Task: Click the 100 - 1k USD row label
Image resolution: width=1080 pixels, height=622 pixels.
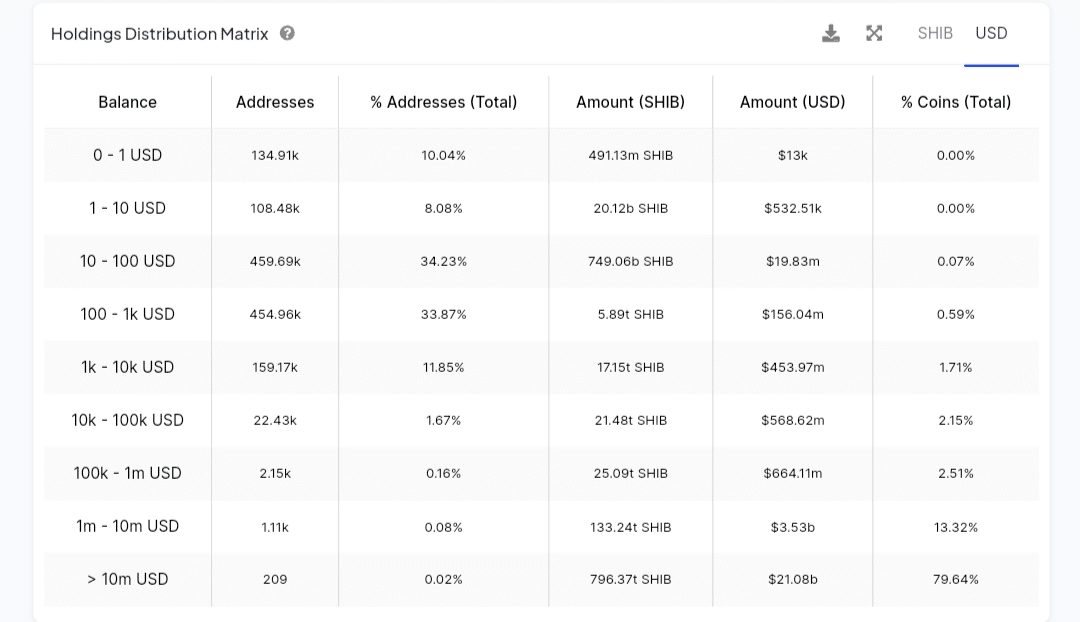Action: (127, 314)
